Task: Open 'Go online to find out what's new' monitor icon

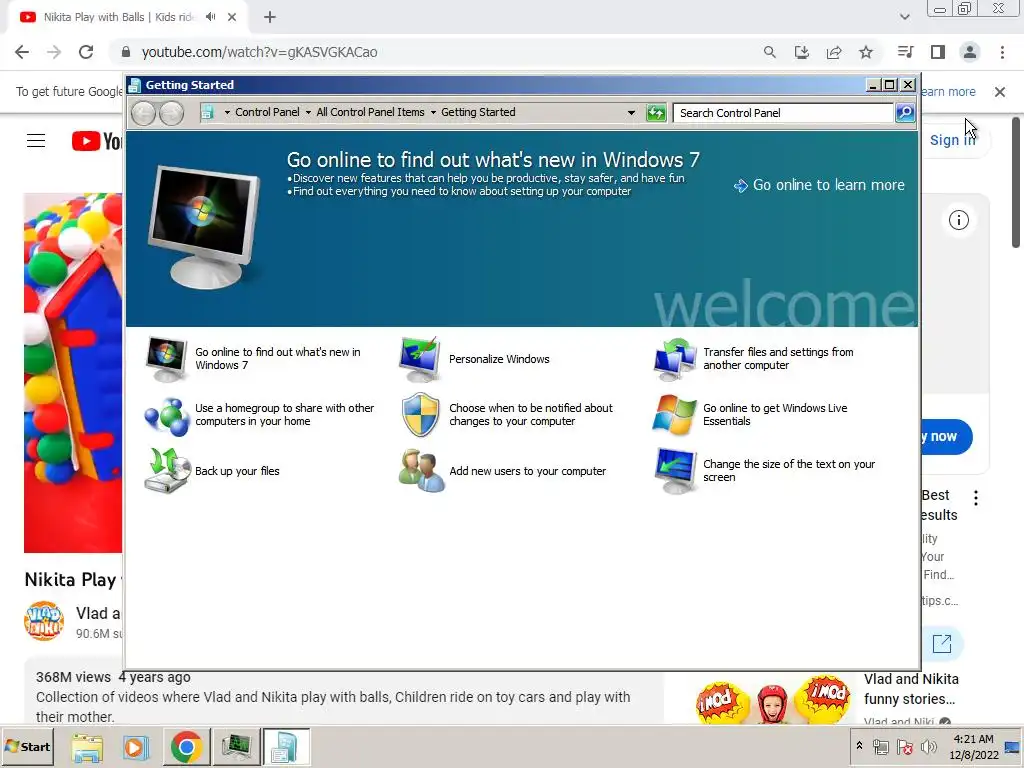Action: coord(167,359)
